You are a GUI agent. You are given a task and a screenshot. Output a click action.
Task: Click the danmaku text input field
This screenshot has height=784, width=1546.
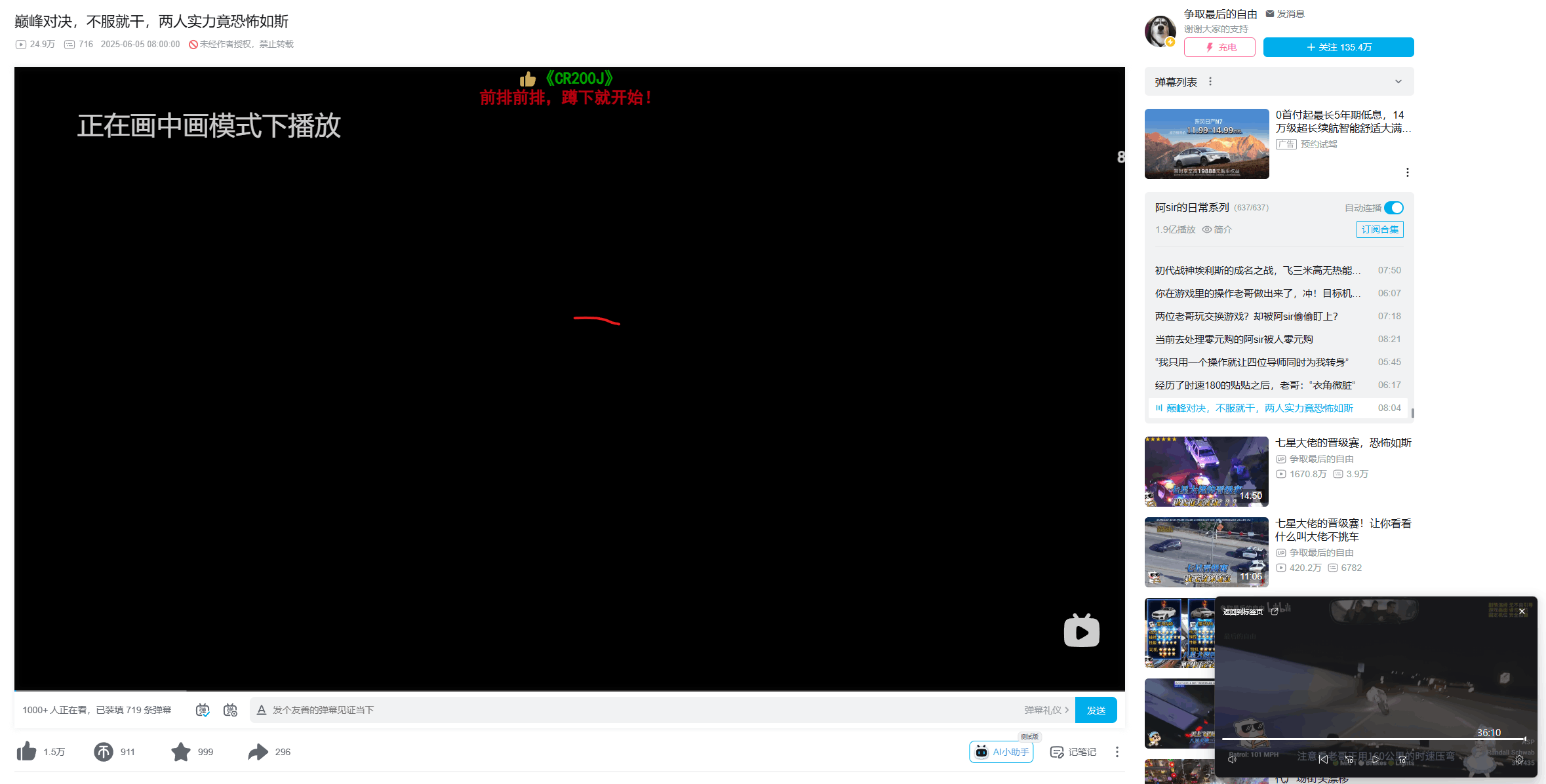click(x=643, y=710)
